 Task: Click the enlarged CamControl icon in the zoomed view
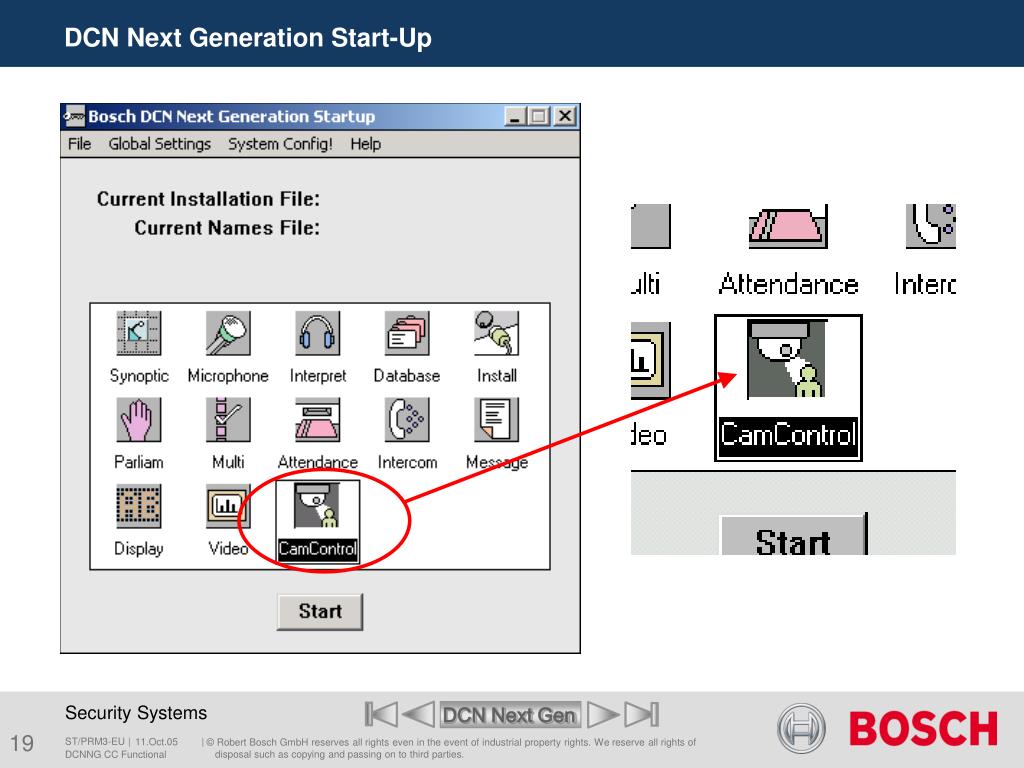[x=788, y=359]
